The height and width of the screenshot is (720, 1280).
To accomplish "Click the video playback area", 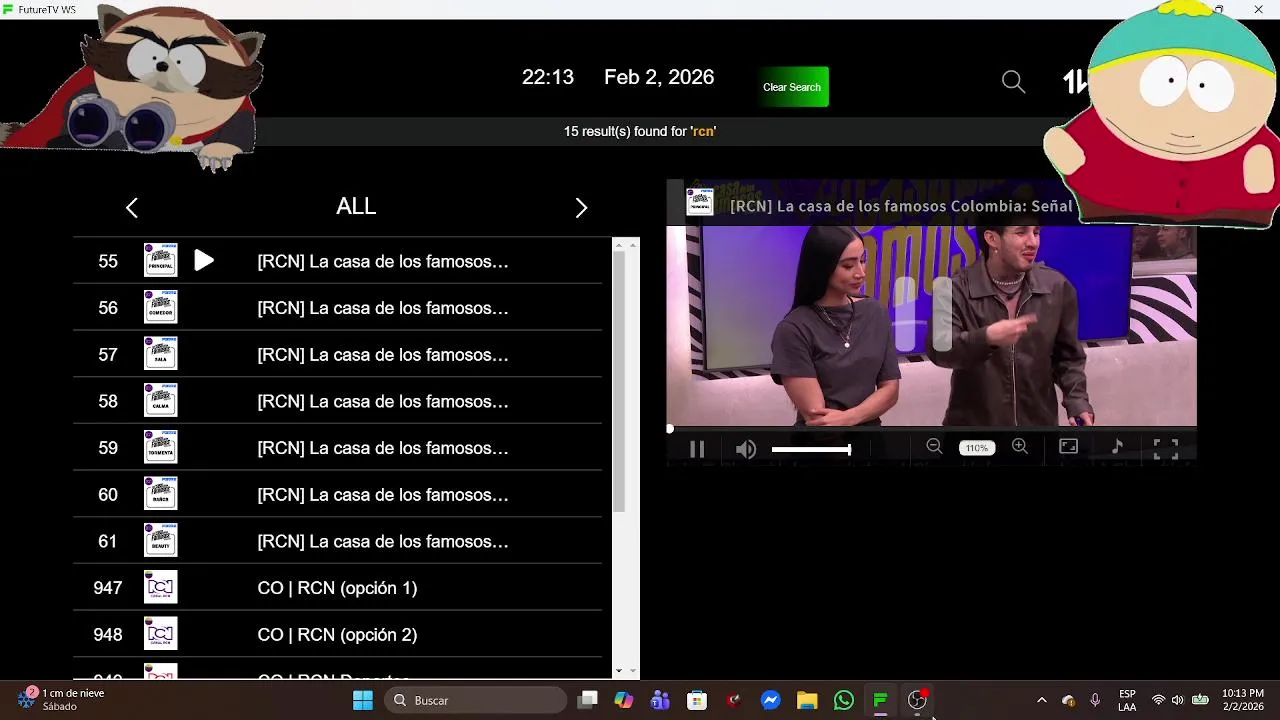I will pos(931,326).
